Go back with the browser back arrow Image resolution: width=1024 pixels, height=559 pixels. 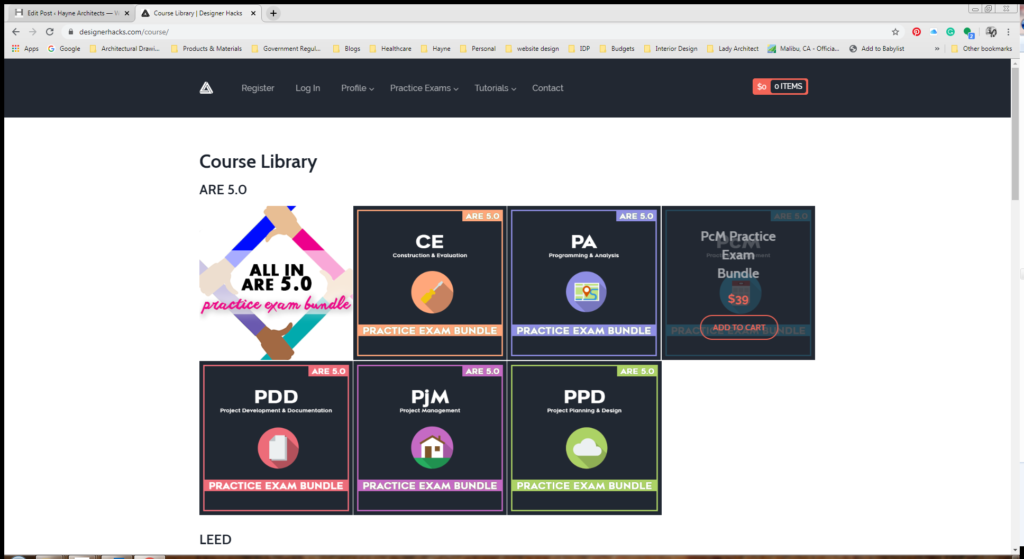click(16, 31)
